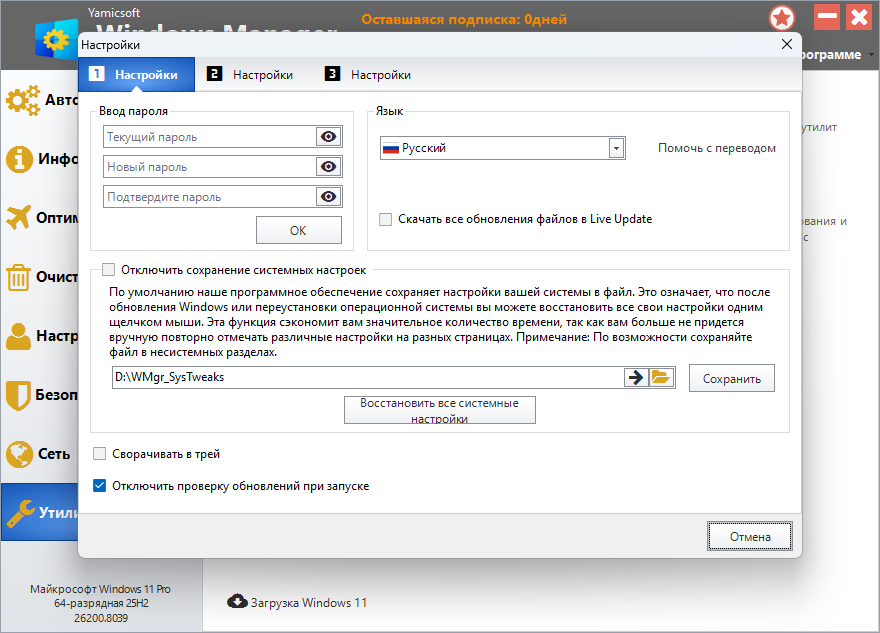This screenshot has height=633, width=880.
Task: Open the globe Сеть sidebar section
Action: tap(20, 454)
